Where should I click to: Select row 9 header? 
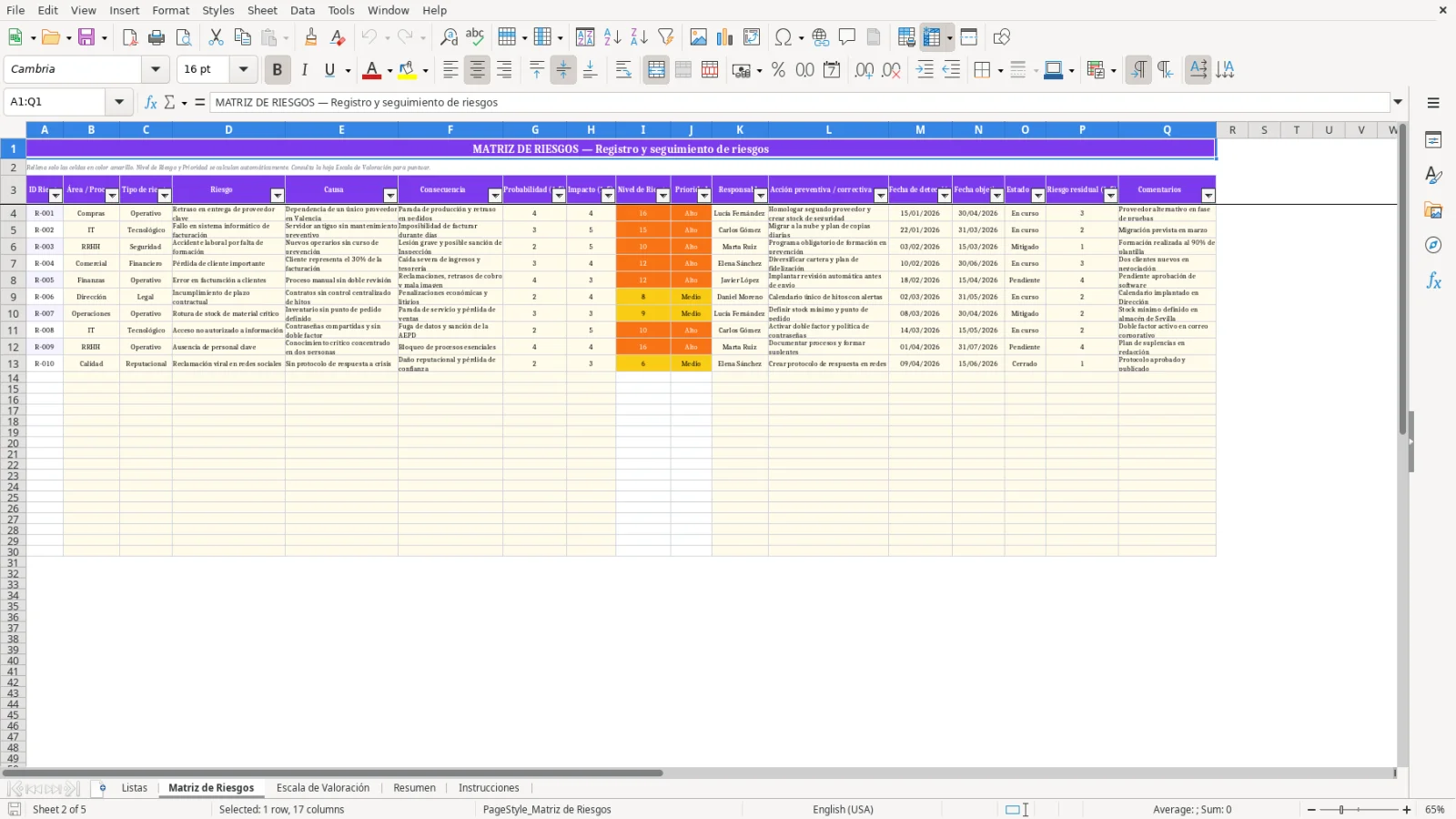tap(13, 297)
